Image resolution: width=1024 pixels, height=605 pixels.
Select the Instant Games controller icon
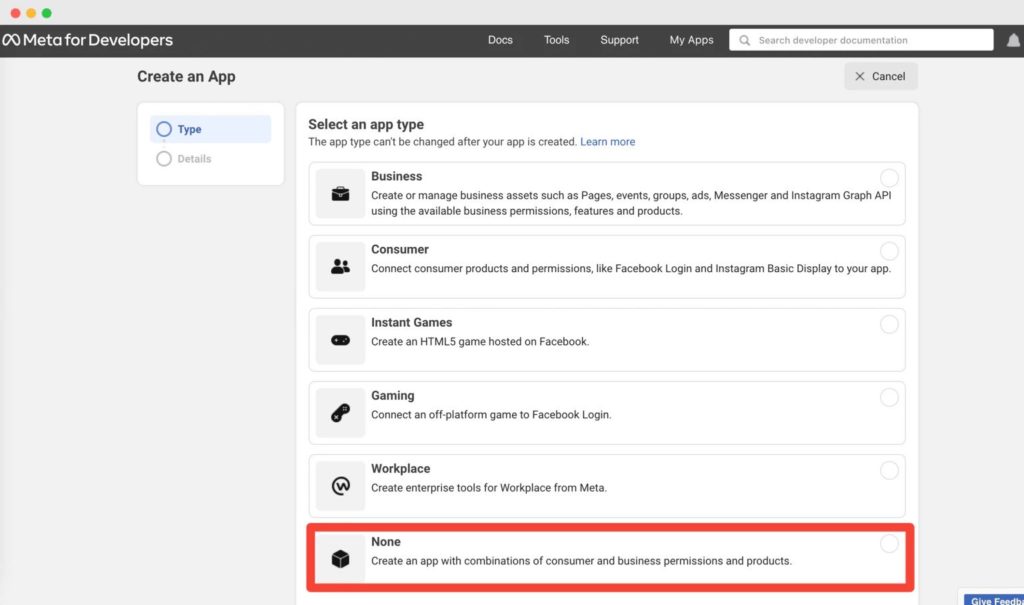click(x=340, y=338)
